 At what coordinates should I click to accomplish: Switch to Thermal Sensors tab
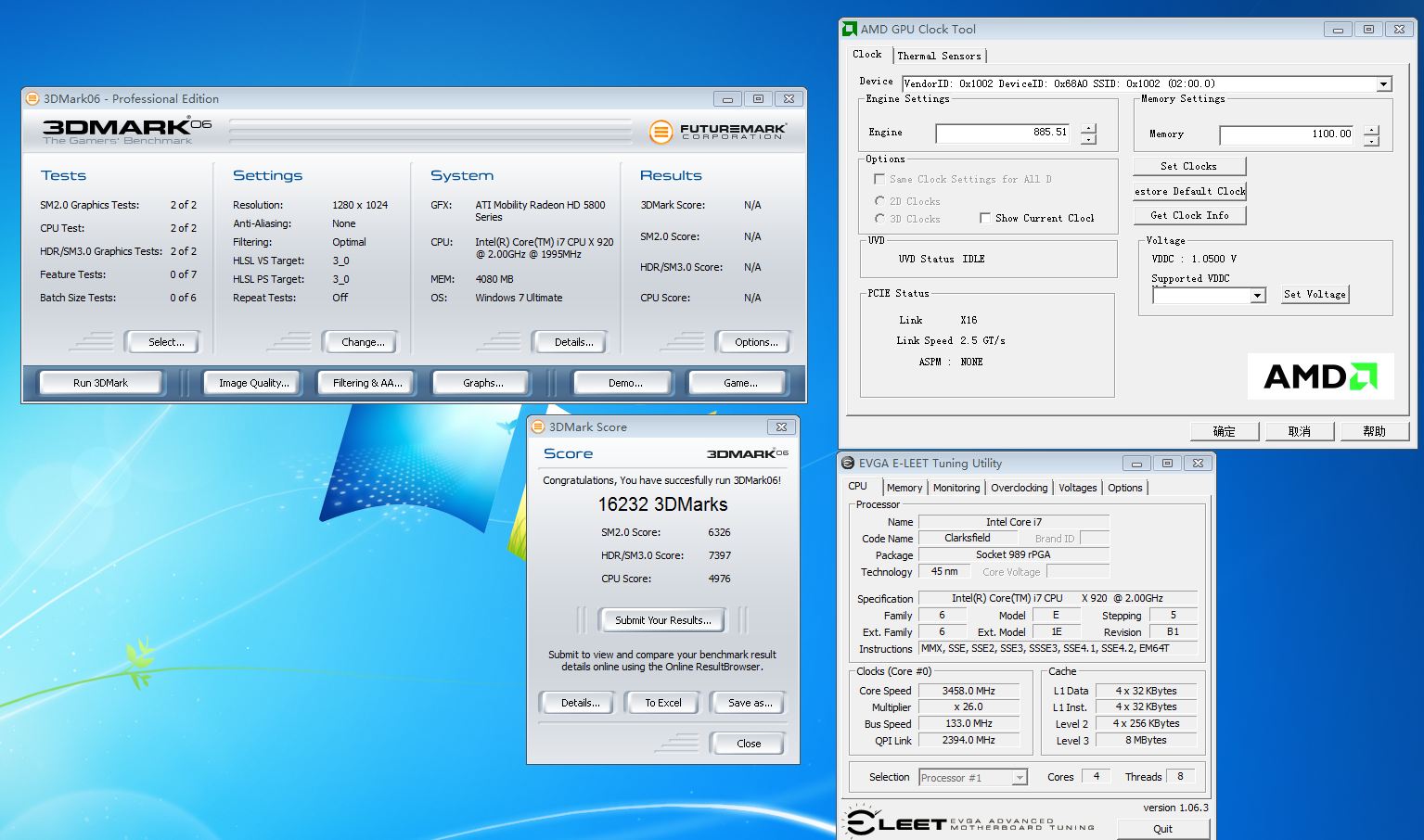[939, 56]
